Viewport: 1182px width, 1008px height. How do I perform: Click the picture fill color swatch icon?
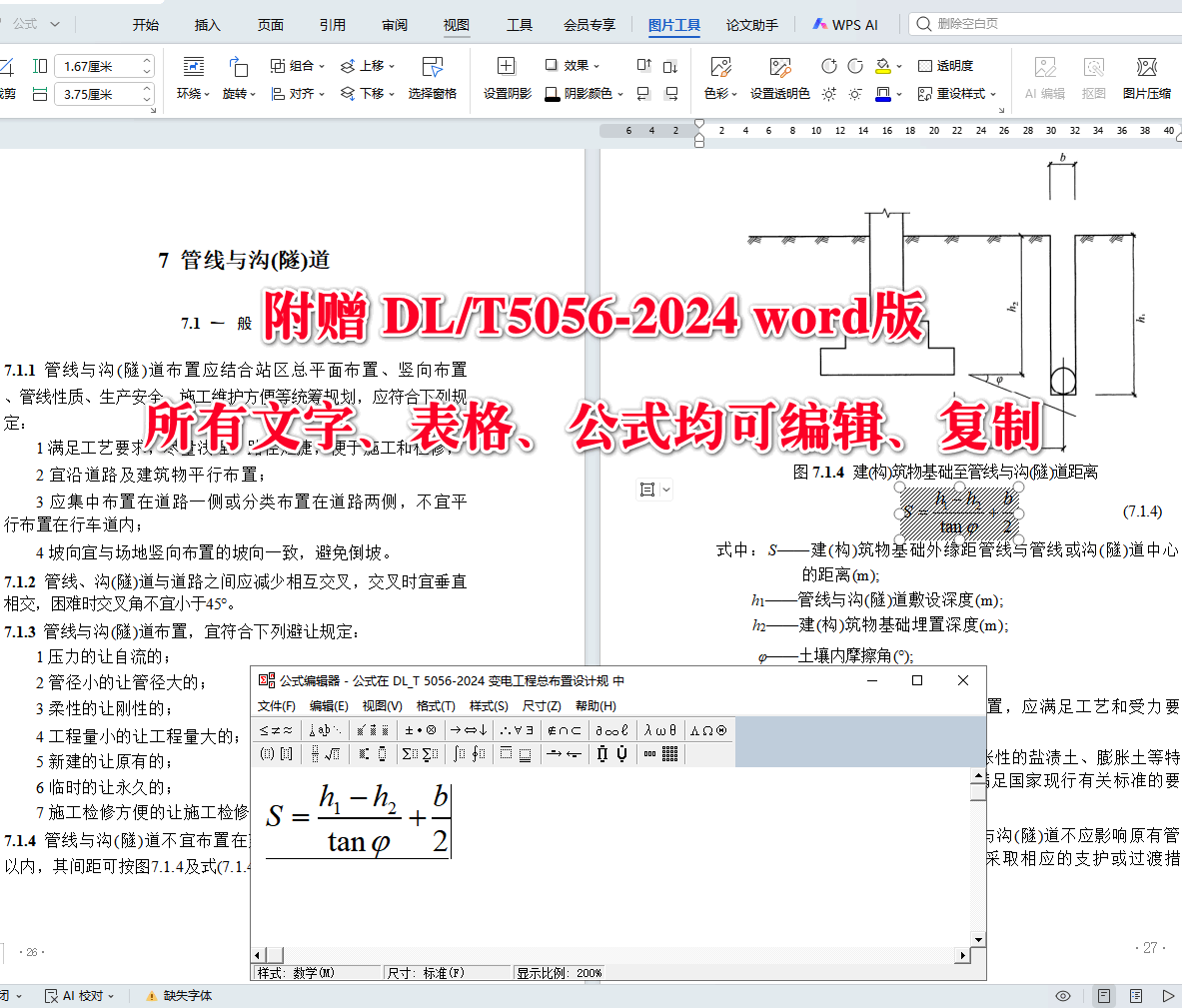tap(882, 66)
